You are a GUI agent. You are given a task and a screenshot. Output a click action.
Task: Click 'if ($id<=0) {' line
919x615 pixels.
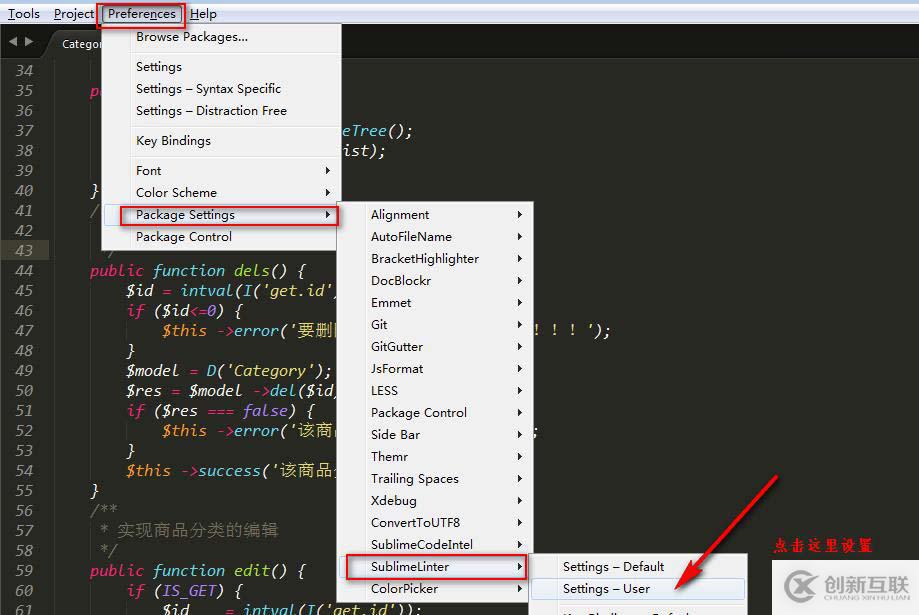click(185, 311)
